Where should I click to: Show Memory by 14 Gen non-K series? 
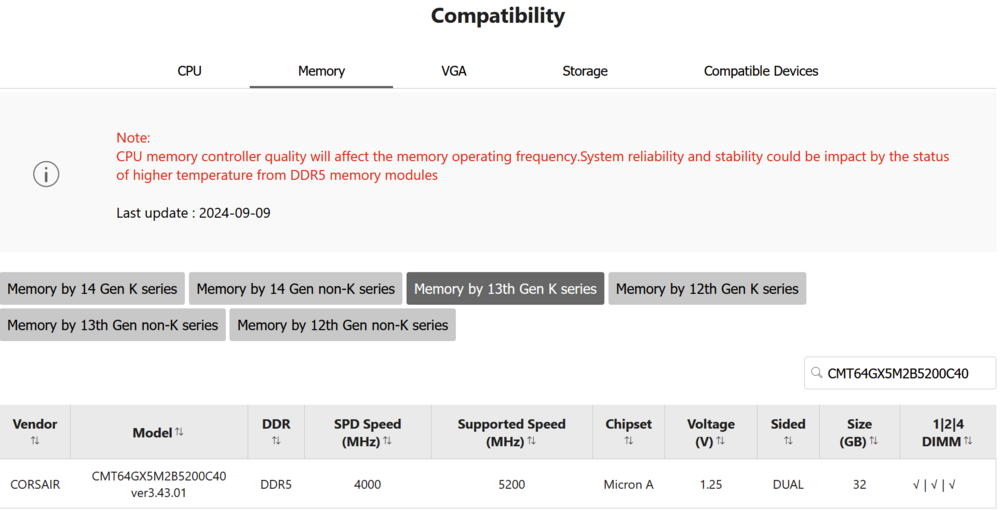pyautogui.click(x=296, y=289)
